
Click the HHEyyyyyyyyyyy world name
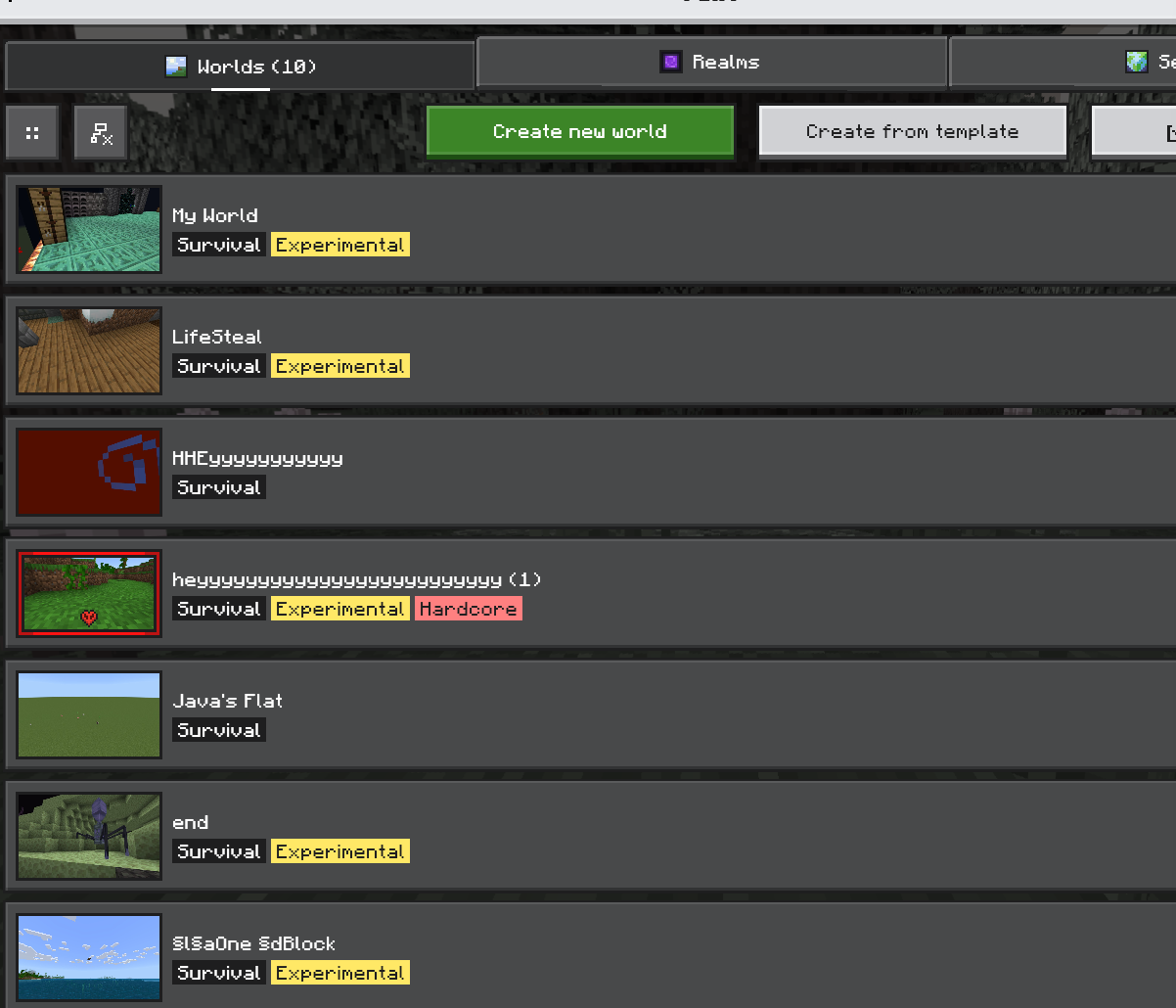pyautogui.click(x=257, y=458)
